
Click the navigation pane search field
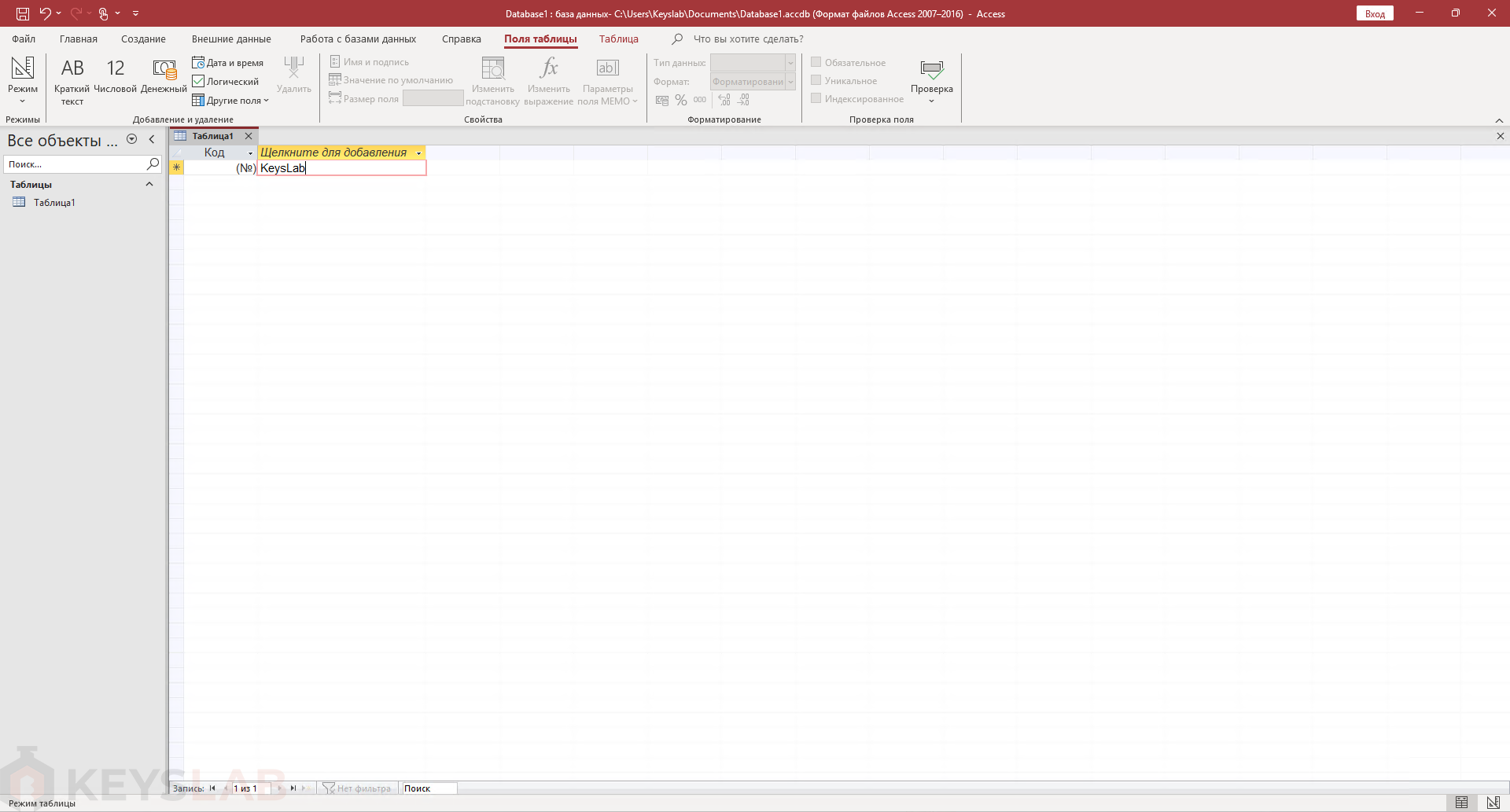point(75,164)
